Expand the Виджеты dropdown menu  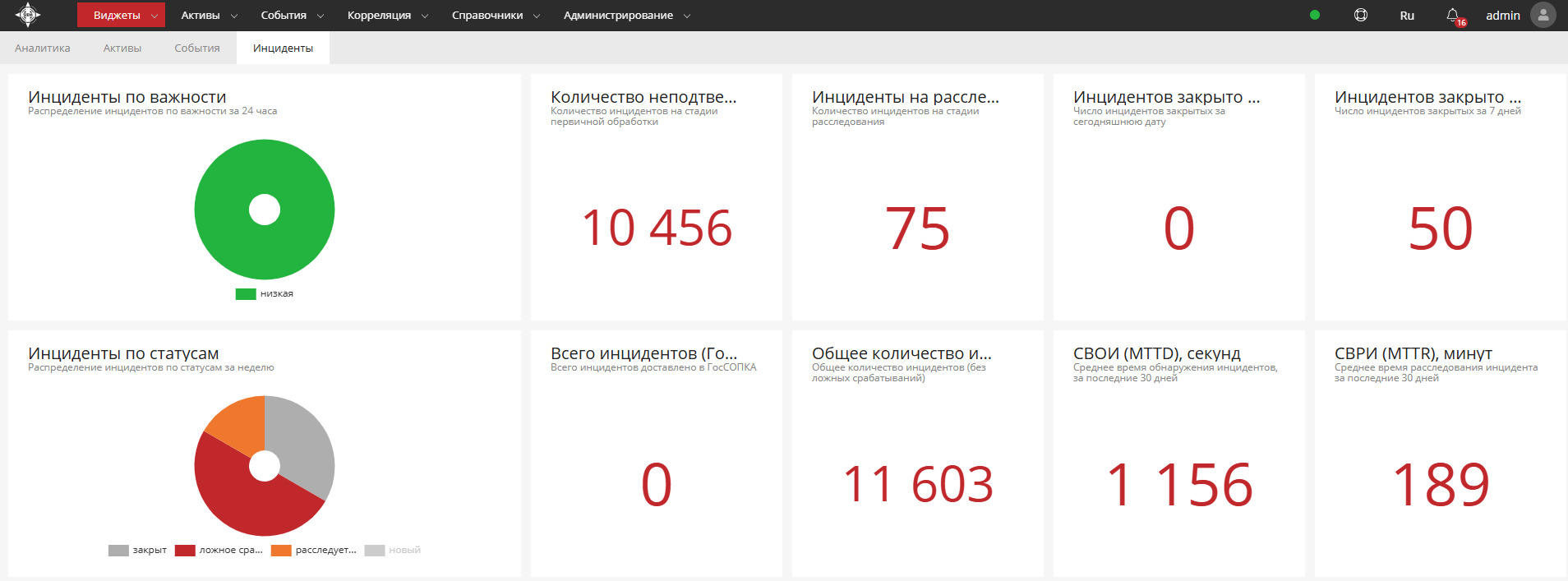pos(121,16)
